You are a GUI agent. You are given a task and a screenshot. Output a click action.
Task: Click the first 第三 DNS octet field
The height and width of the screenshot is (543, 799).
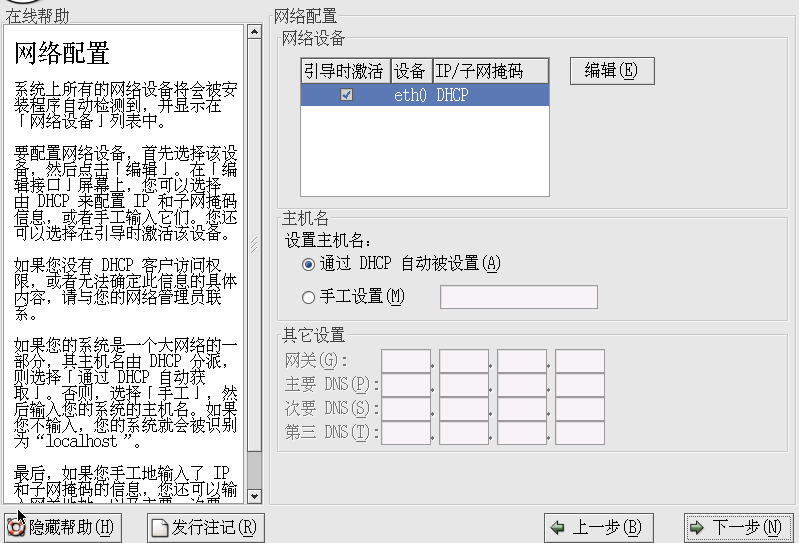pyautogui.click(x=406, y=433)
